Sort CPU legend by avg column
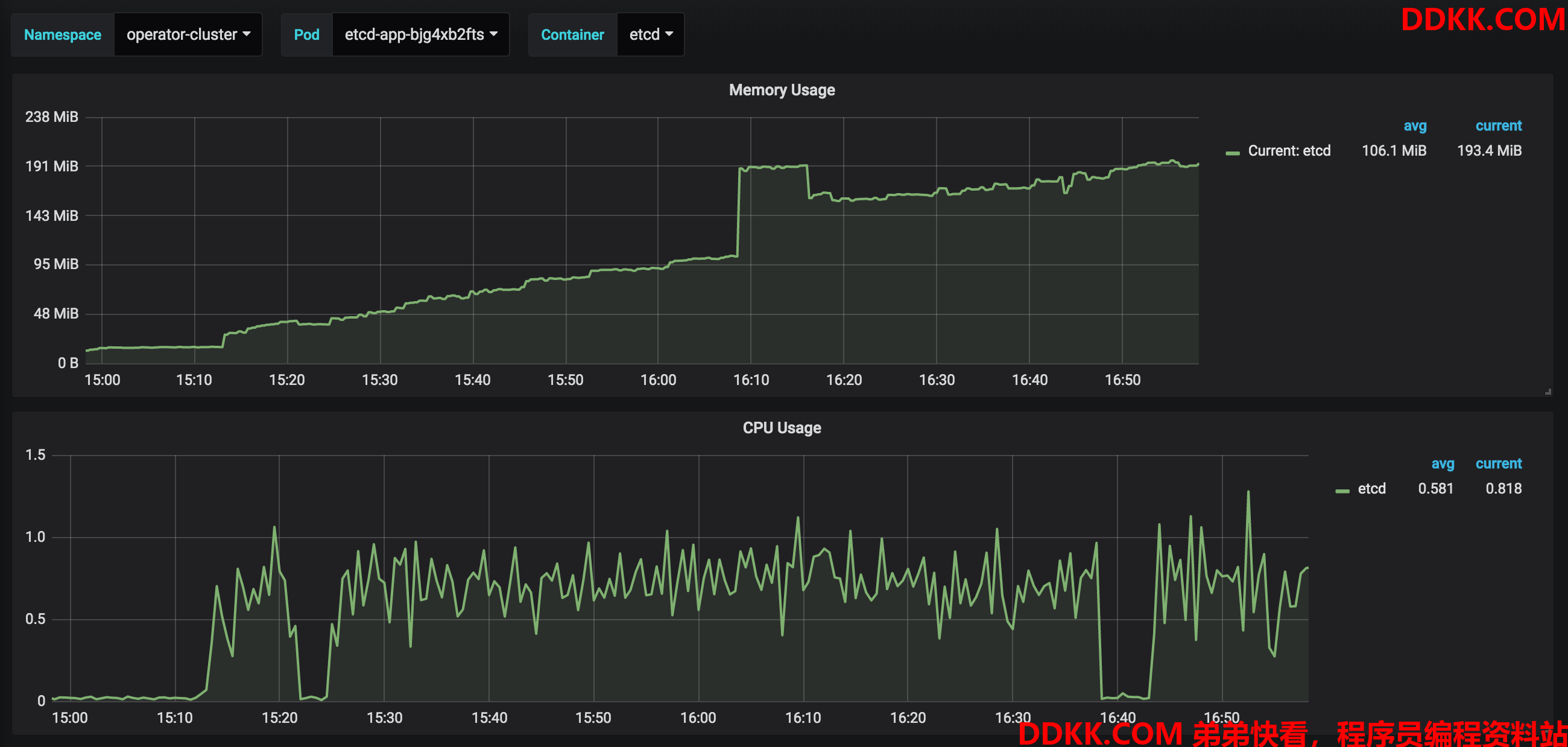The height and width of the screenshot is (747, 1568). pos(1442,464)
